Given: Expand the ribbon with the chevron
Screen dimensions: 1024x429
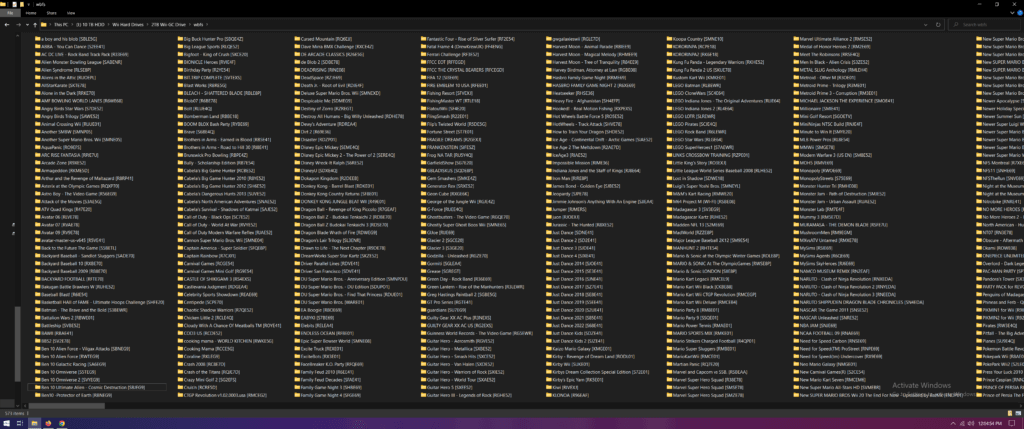Looking at the screenshot, I should tap(1010, 11).
